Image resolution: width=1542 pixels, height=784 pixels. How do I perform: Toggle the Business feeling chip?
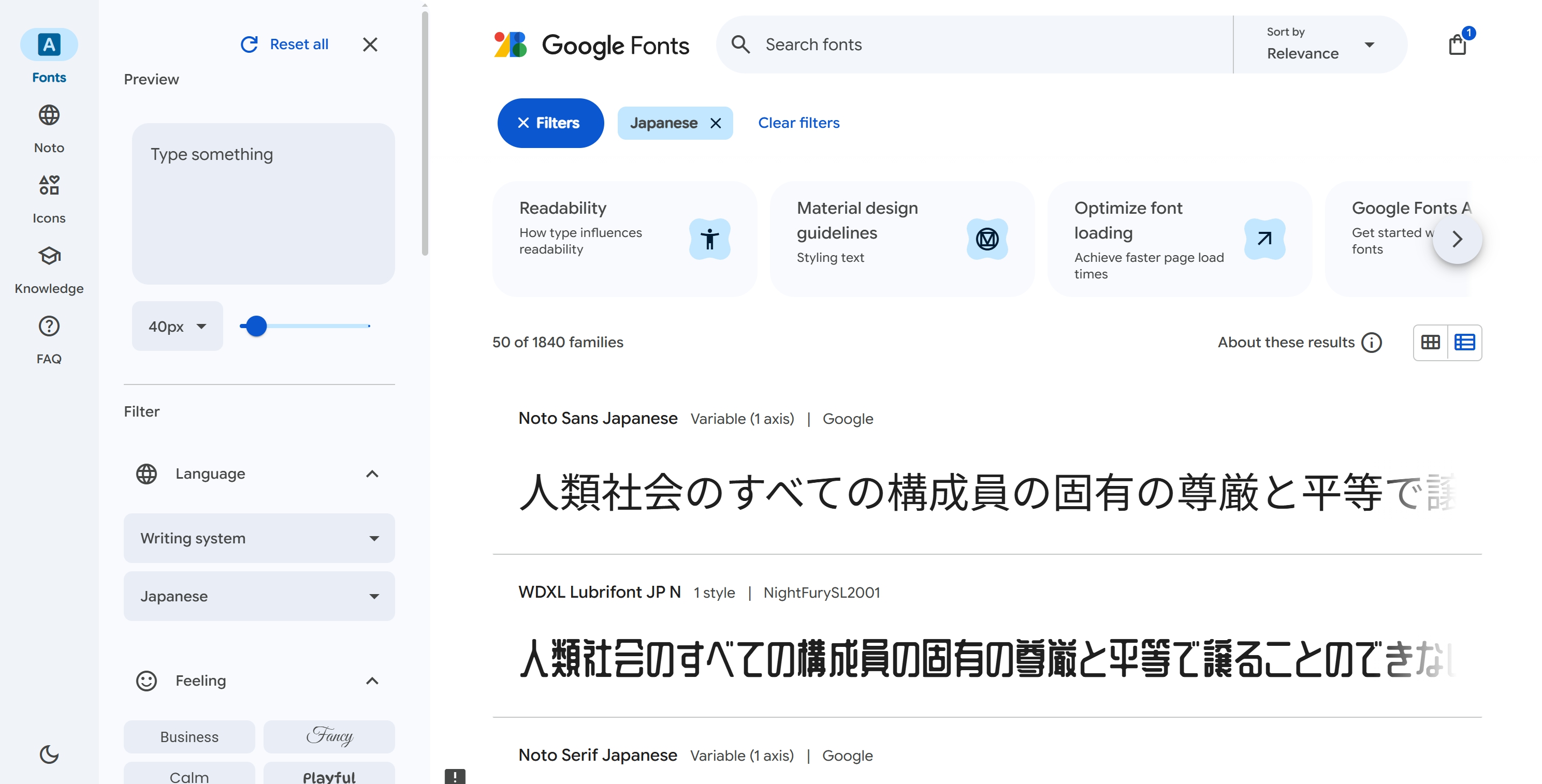pyautogui.click(x=189, y=737)
